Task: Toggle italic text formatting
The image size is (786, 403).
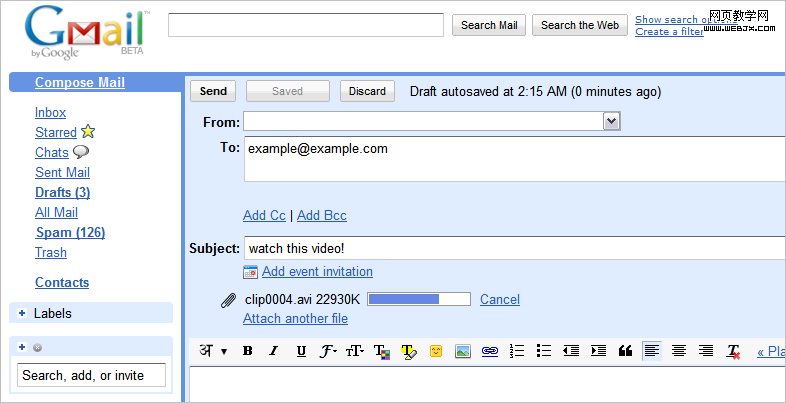Action: 273,351
